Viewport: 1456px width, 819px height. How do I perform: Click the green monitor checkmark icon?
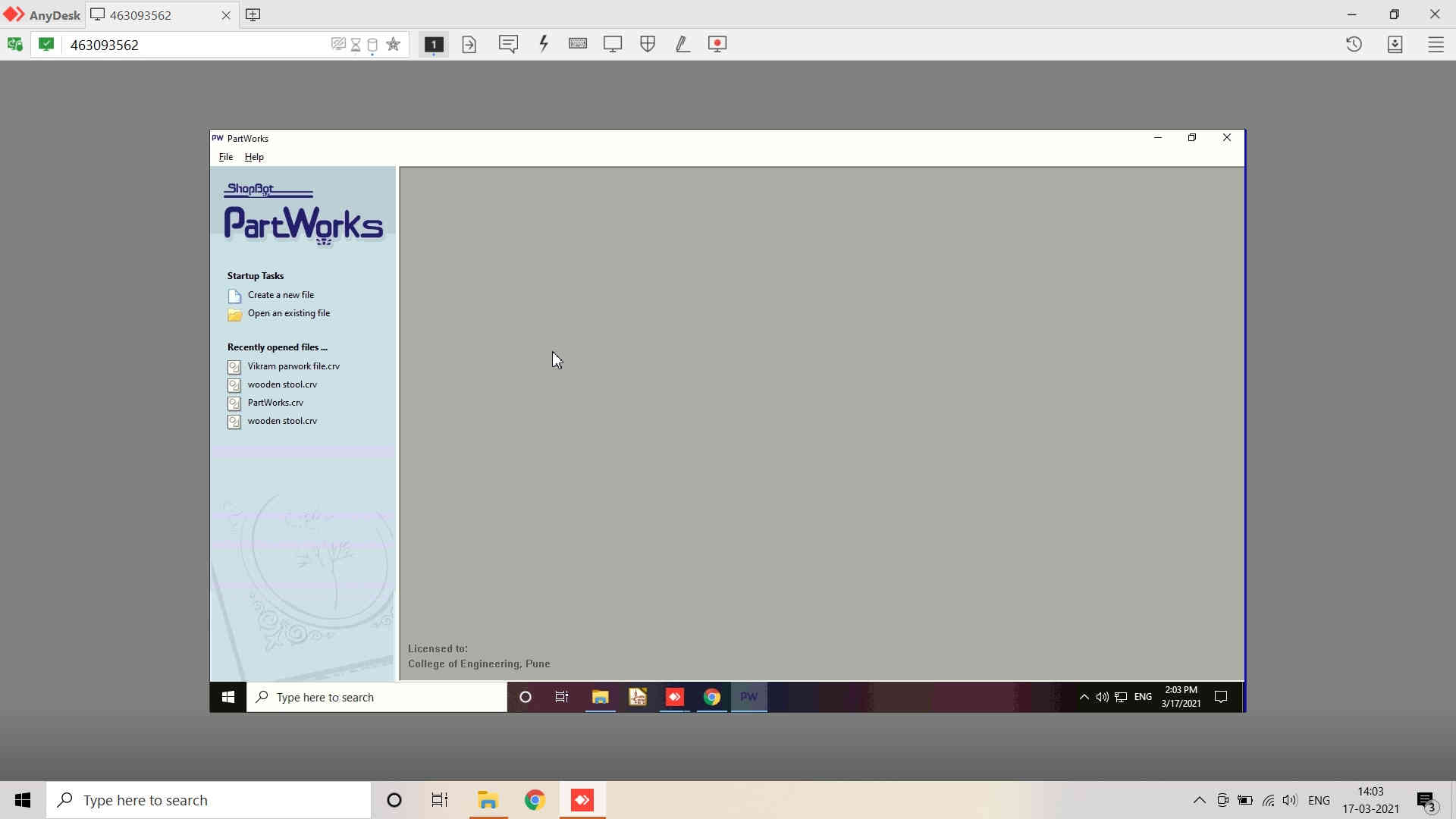46,44
